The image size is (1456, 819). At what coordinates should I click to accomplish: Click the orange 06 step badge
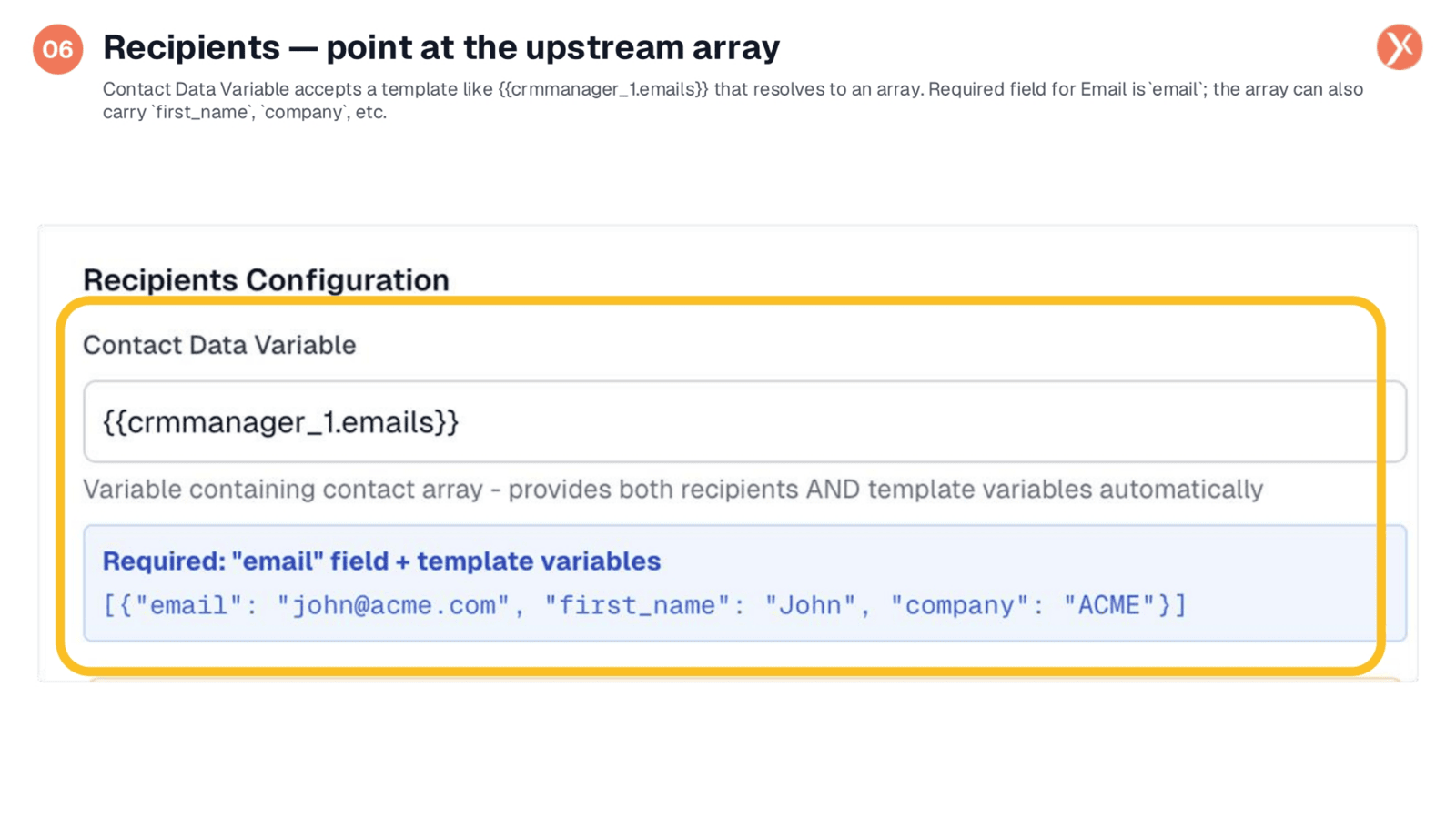[x=58, y=49]
